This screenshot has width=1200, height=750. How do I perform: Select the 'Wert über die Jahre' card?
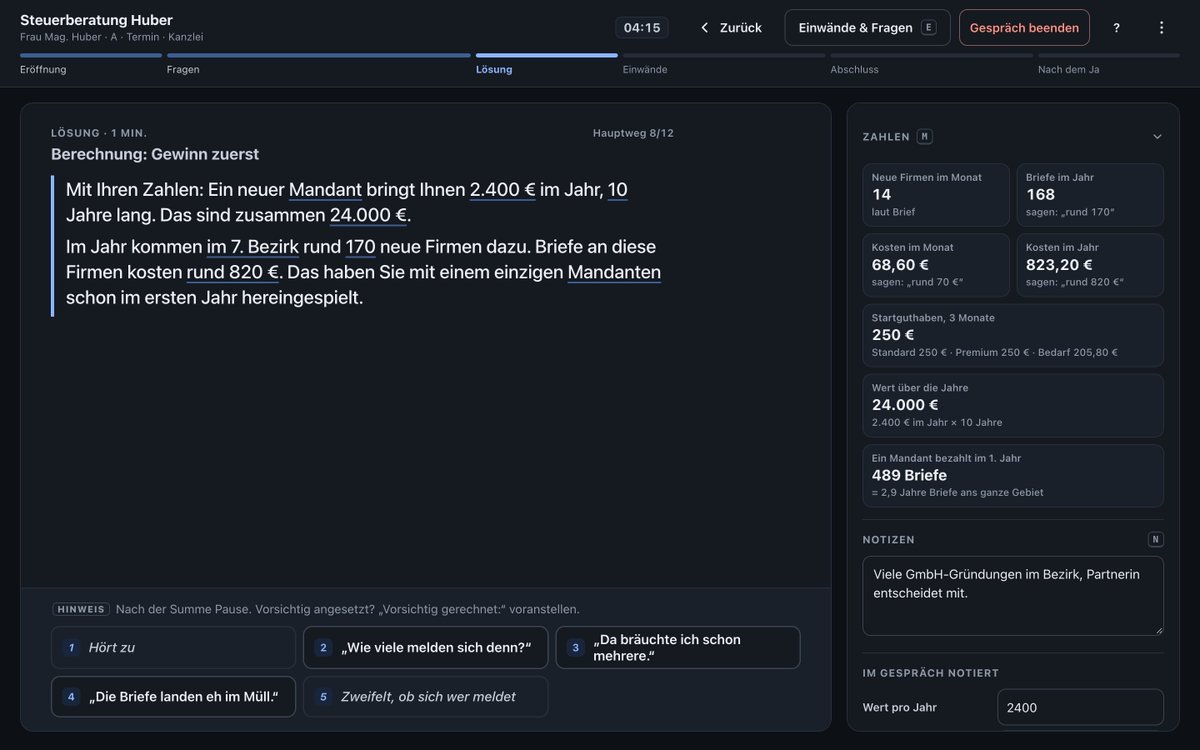pyautogui.click(x=1013, y=405)
